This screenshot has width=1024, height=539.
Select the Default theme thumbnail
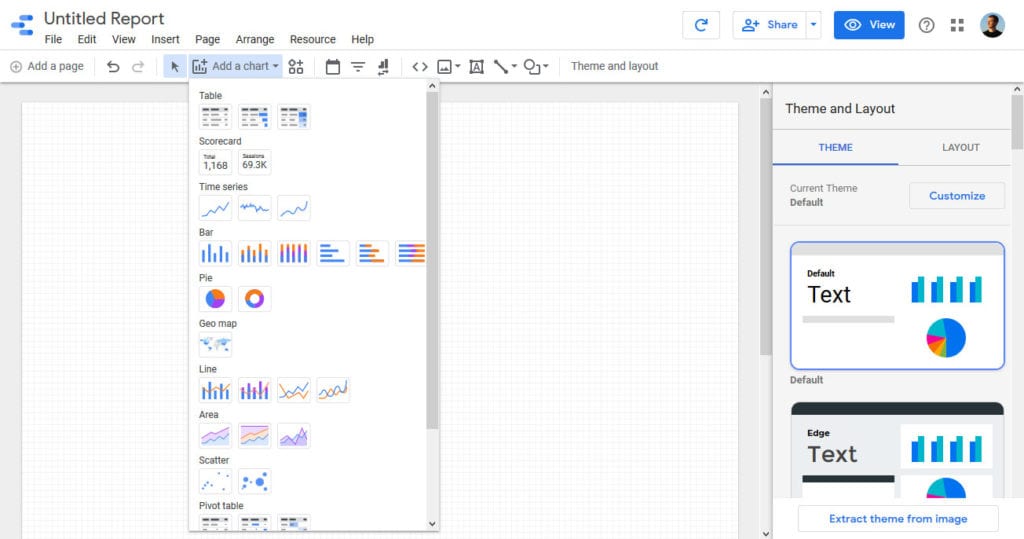coord(897,306)
